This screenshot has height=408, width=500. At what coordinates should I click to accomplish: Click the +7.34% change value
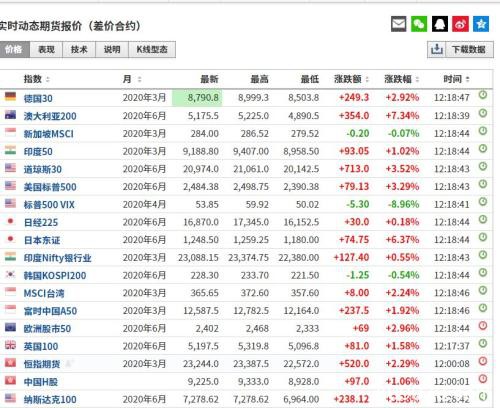(x=402, y=116)
